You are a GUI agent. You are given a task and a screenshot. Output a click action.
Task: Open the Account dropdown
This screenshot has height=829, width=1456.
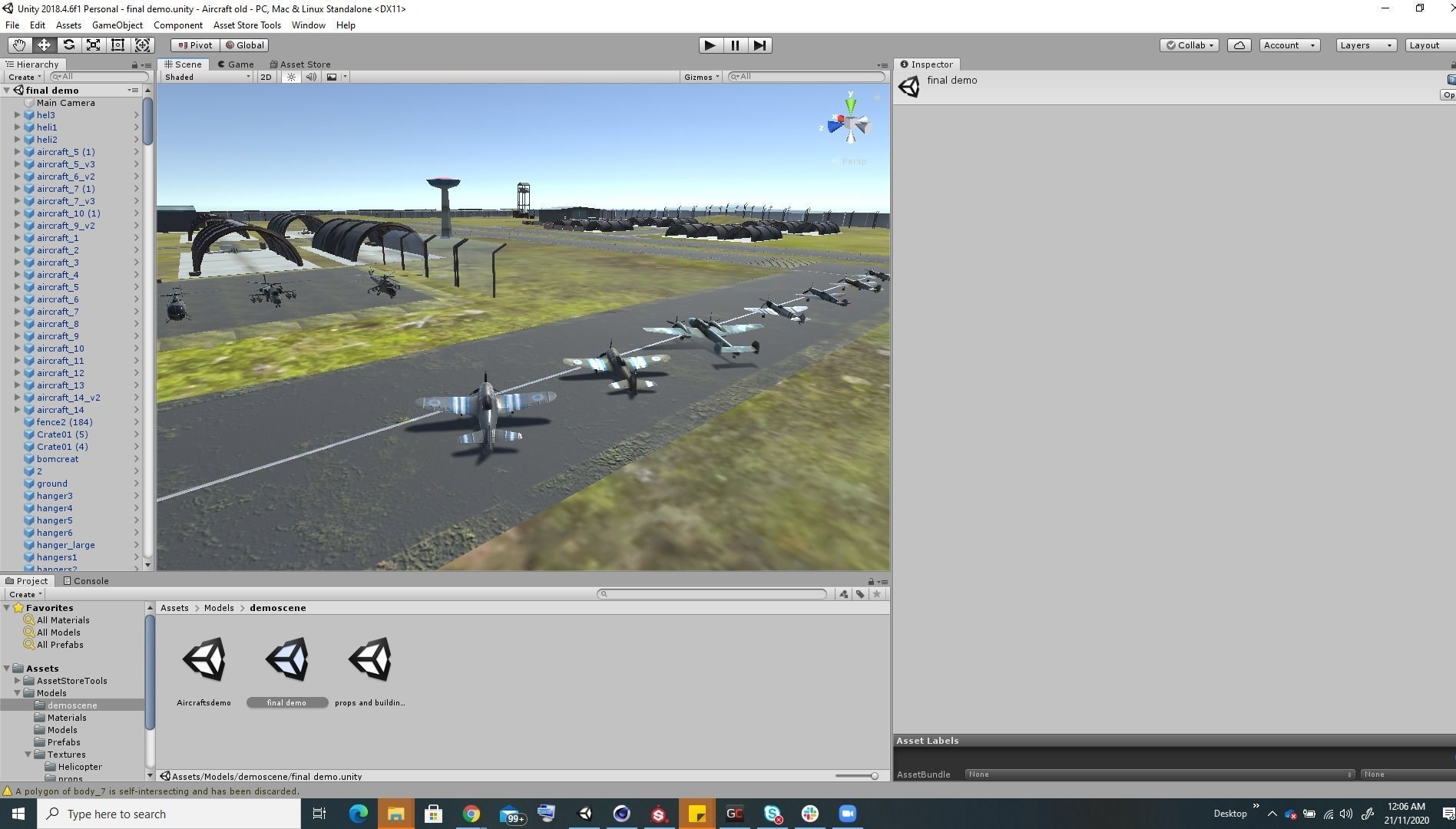[1289, 45]
